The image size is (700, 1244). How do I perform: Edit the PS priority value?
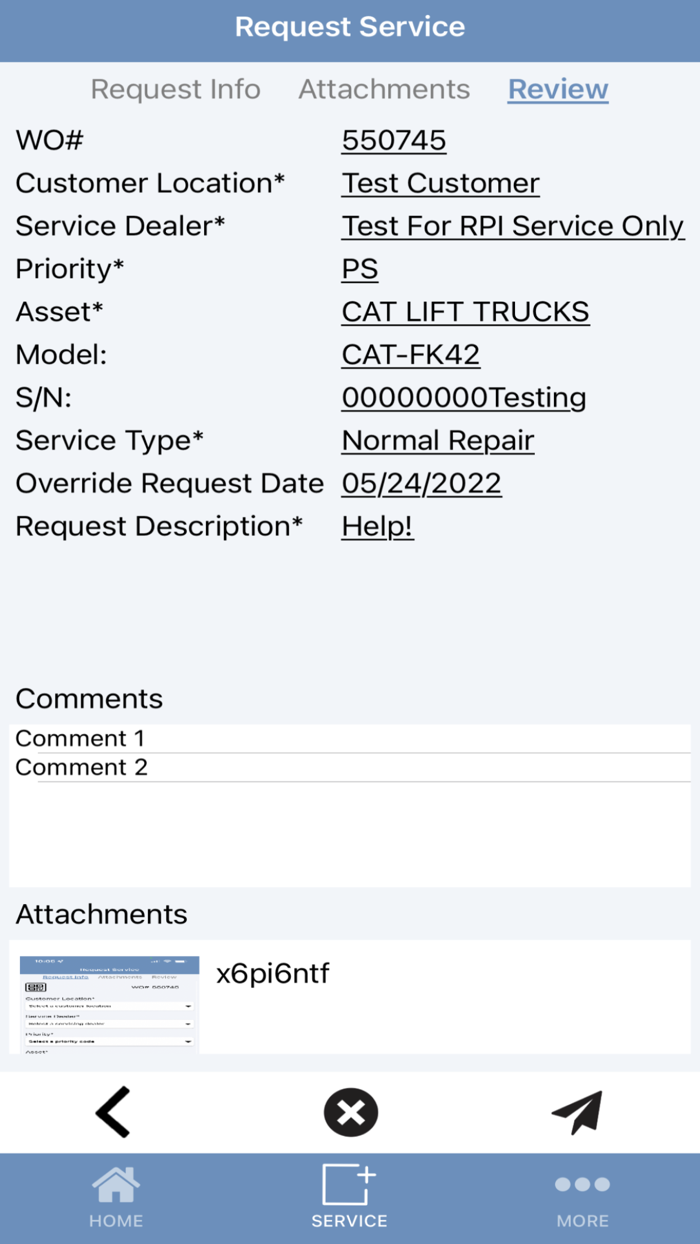tap(359, 269)
